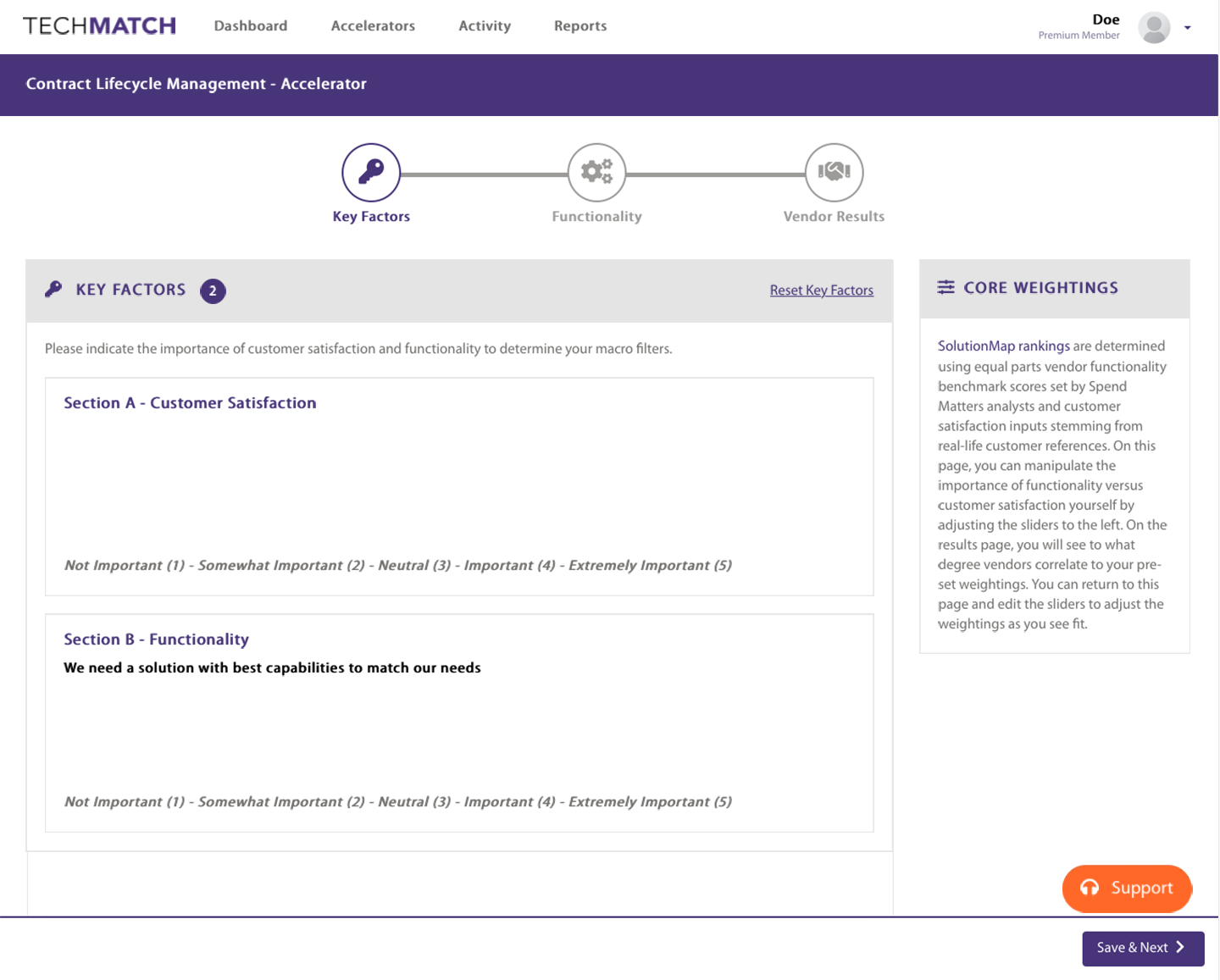The width and height of the screenshot is (1220, 980).
Task: Open the Accelerators menu item
Action: (x=373, y=26)
